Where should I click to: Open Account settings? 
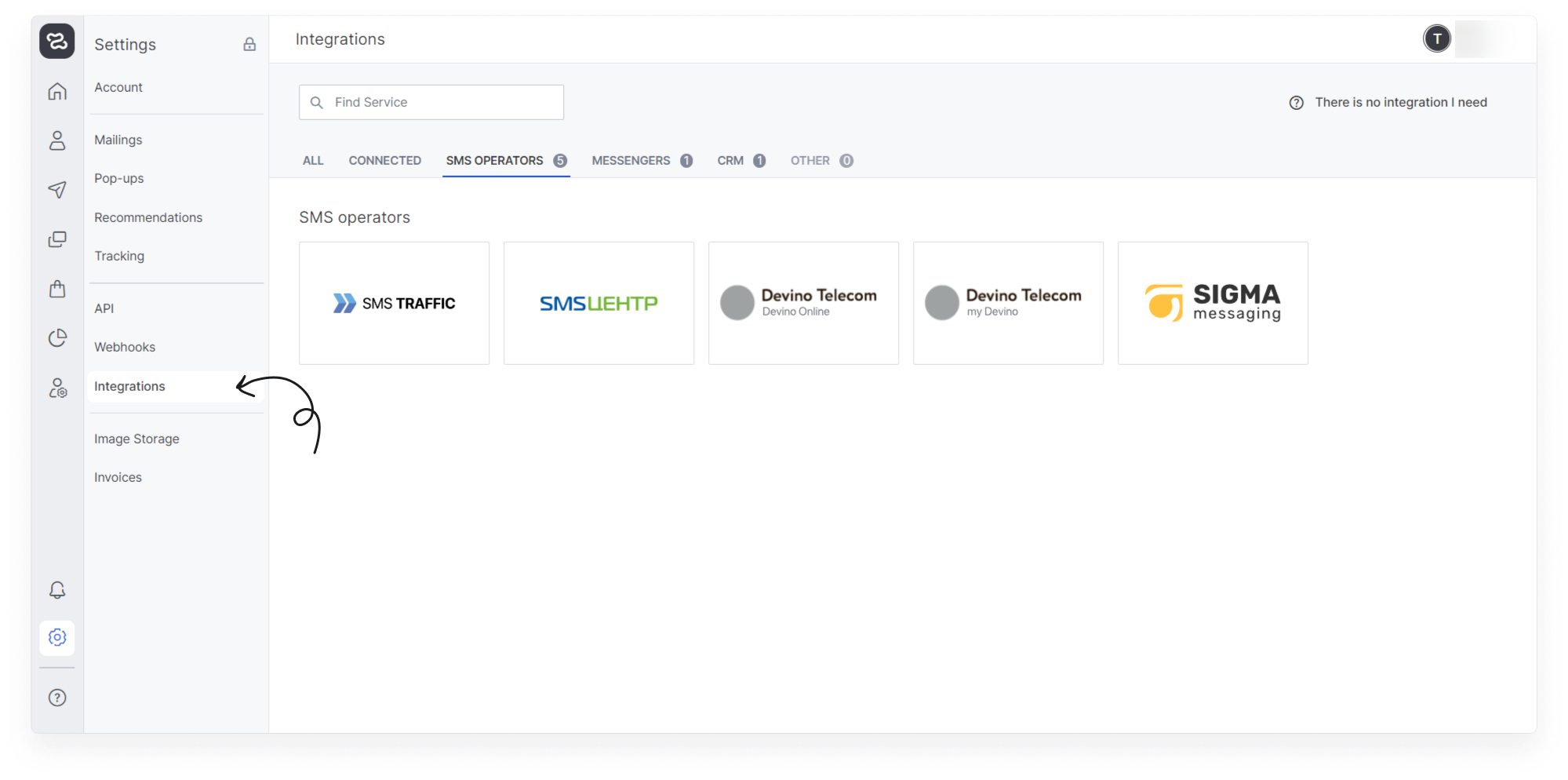coord(118,87)
